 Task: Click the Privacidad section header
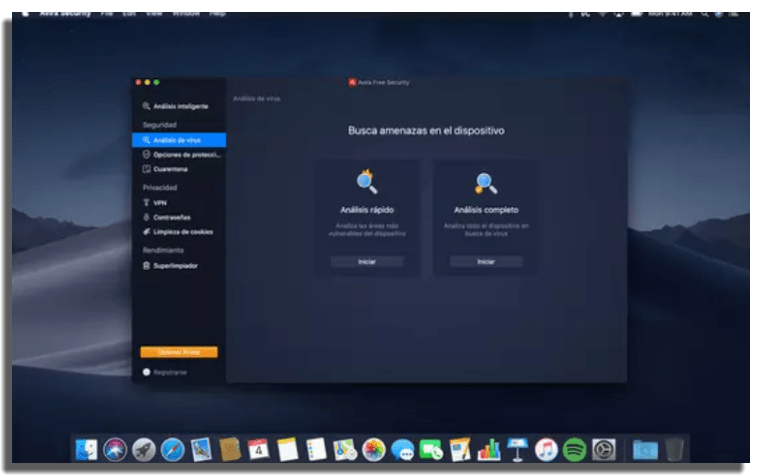point(160,187)
